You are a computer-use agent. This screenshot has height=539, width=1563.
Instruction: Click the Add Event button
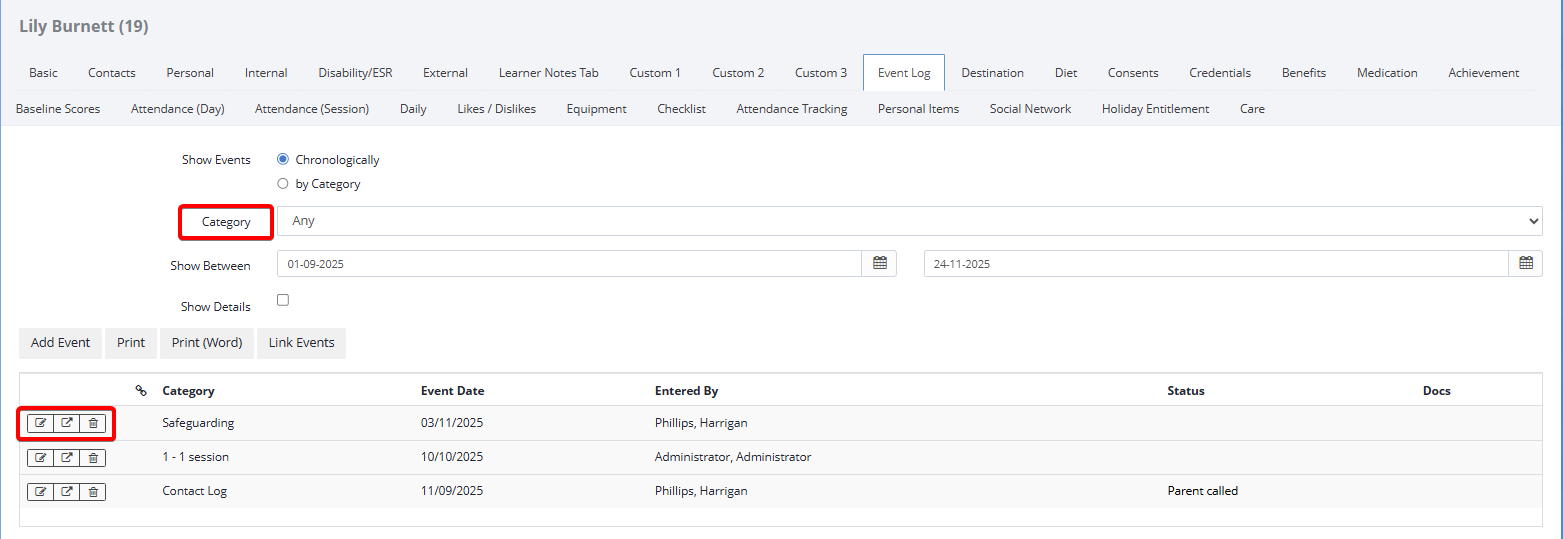[x=60, y=343]
